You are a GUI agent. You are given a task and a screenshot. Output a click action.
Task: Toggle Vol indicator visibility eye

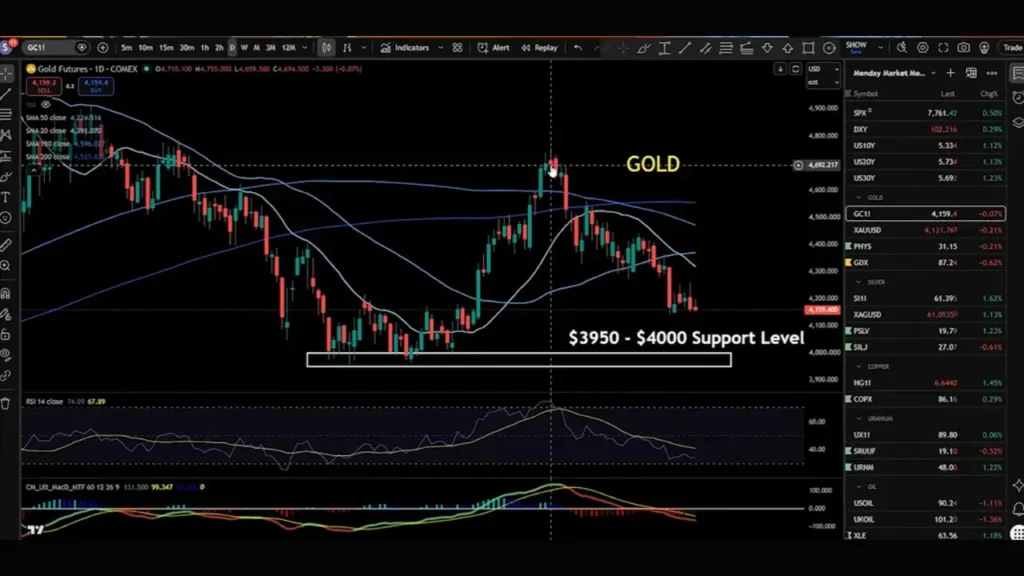(46, 104)
